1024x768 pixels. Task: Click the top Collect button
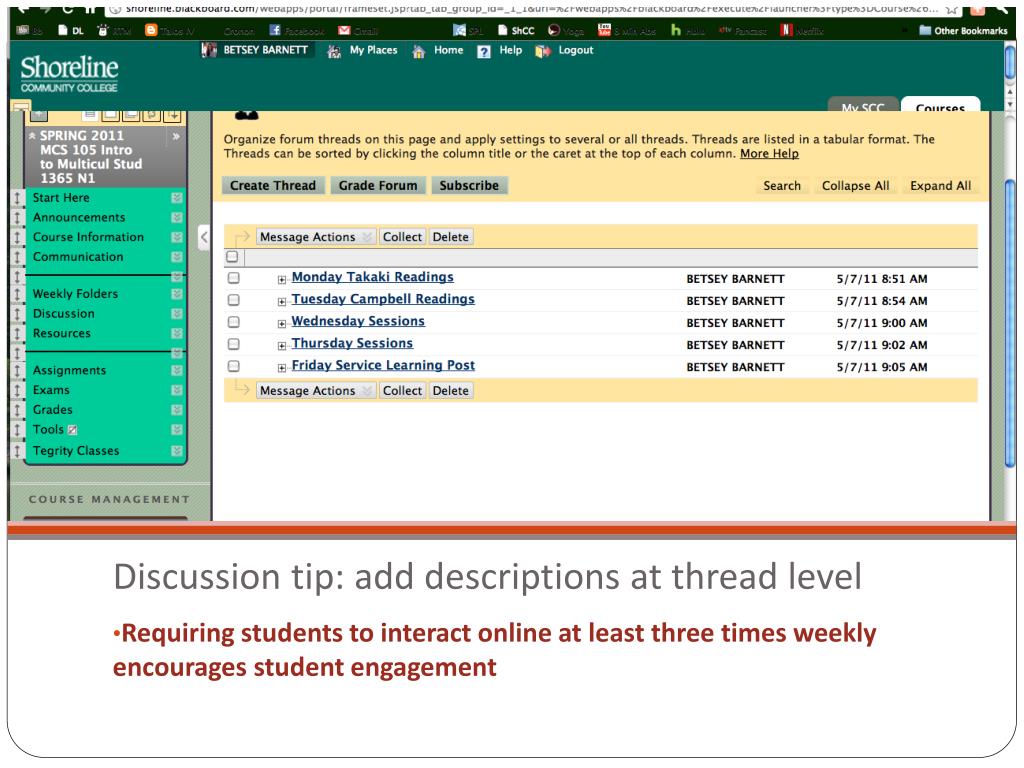click(402, 237)
